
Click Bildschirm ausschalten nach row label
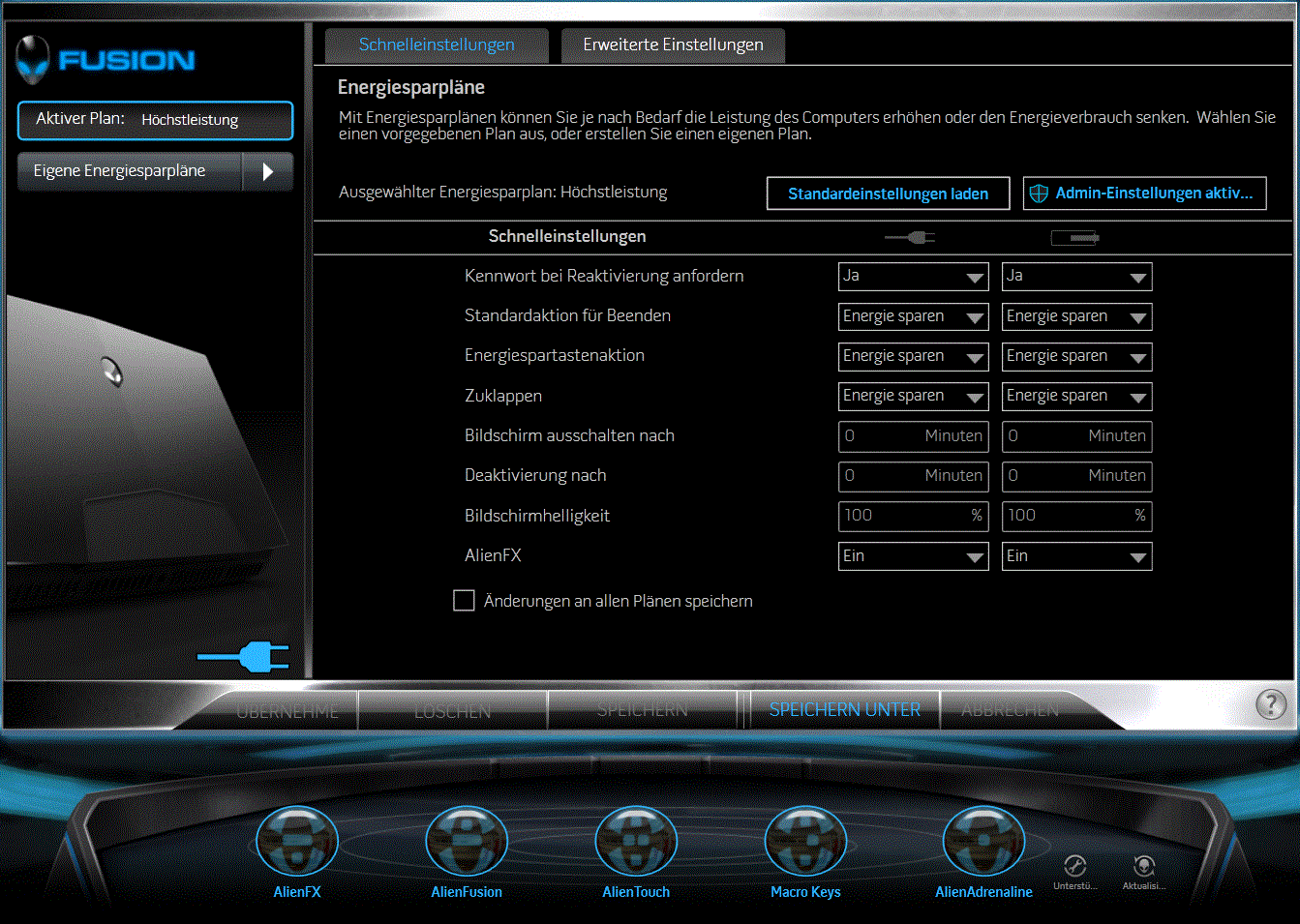click(x=569, y=435)
